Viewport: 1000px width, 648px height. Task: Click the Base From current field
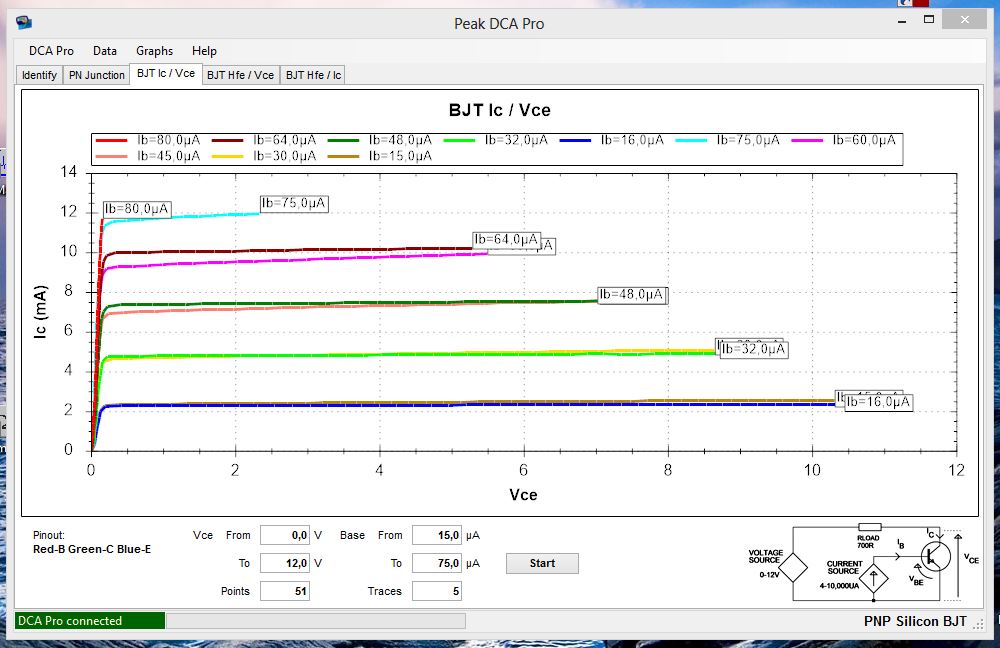(x=437, y=535)
